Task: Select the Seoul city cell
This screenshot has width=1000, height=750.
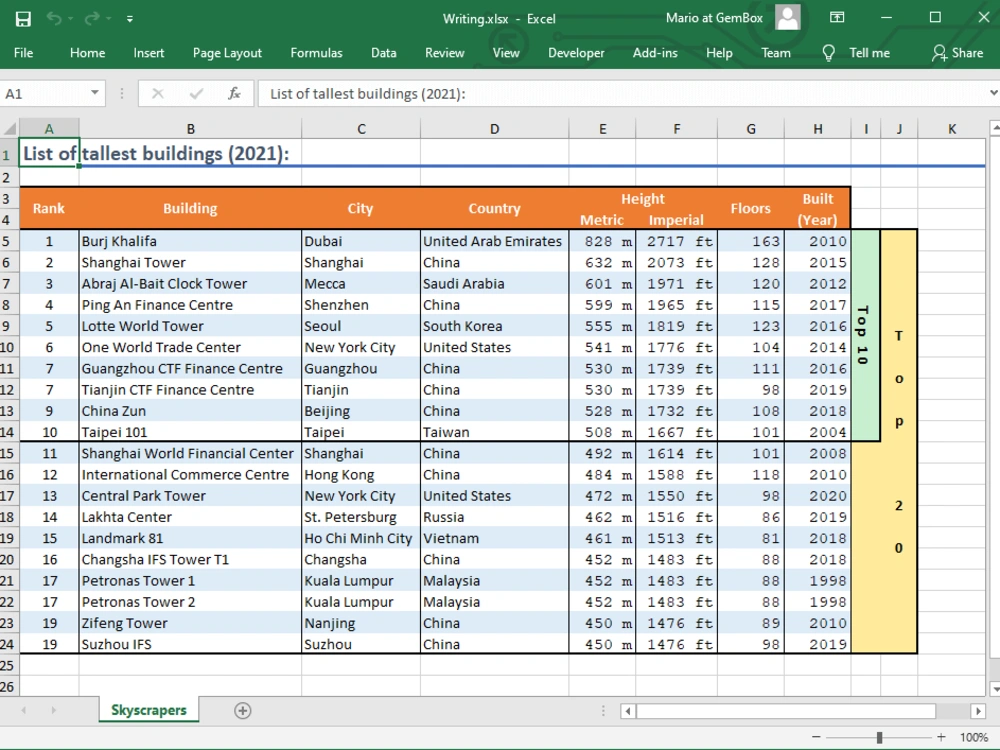Action: 360,326
